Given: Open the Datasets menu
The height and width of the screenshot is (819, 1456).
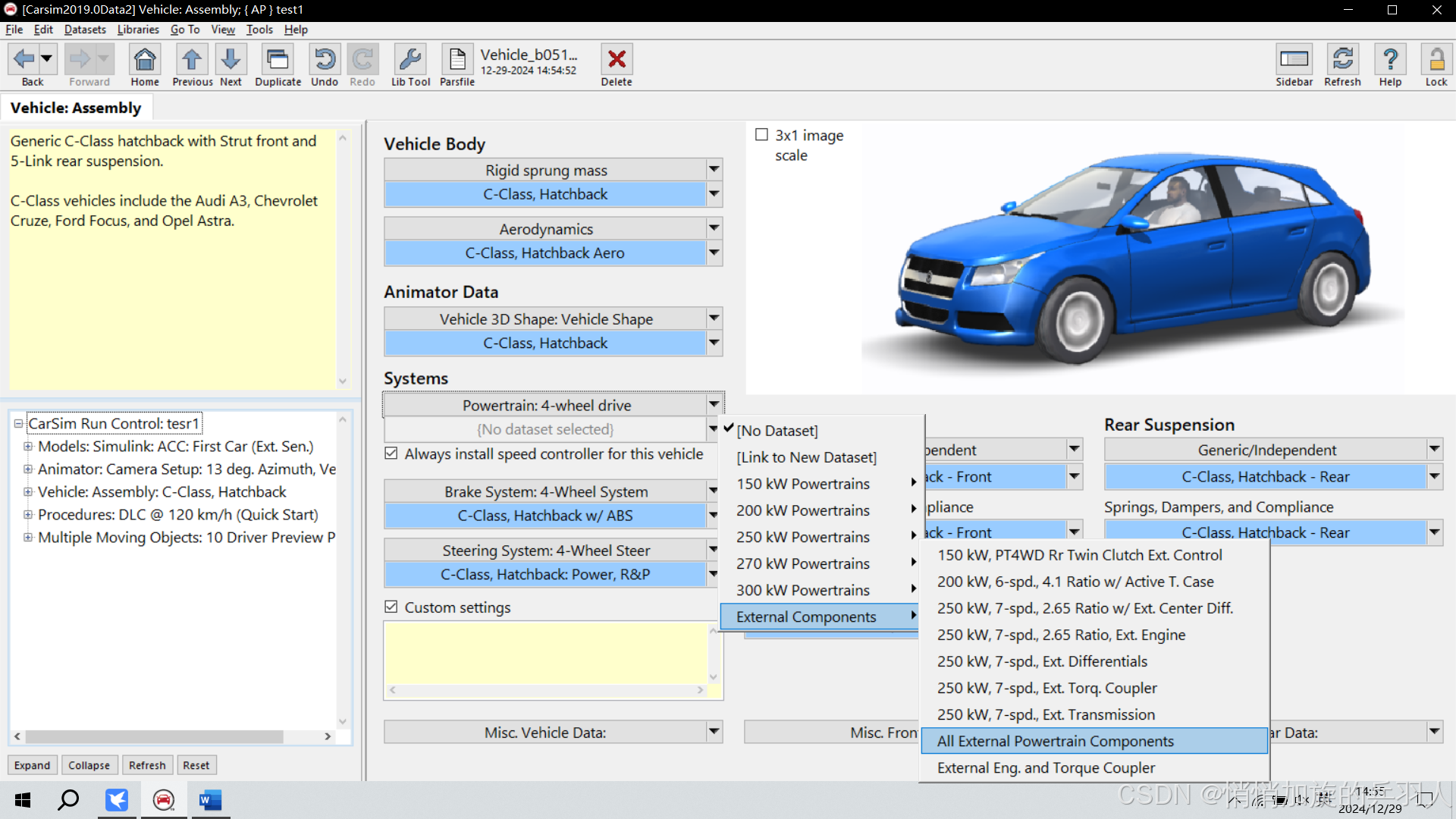Looking at the screenshot, I should coord(85,30).
